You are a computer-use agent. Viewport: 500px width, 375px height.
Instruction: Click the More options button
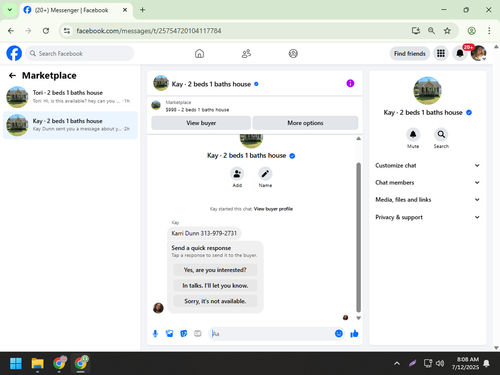point(305,123)
